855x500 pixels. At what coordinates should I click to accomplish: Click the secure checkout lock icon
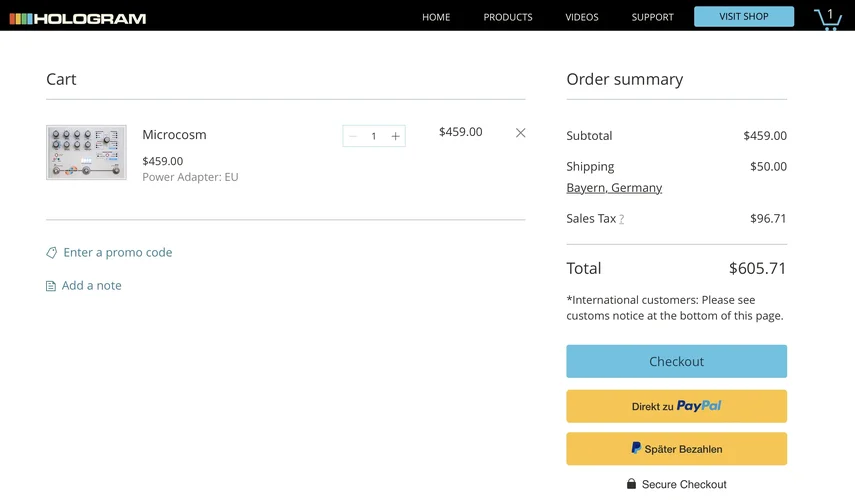coord(631,484)
